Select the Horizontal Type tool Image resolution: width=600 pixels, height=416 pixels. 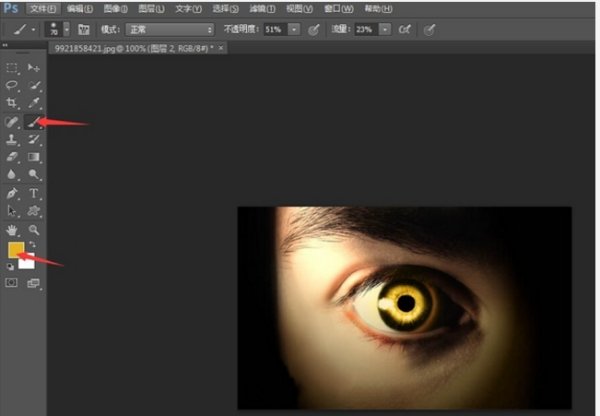tap(34, 193)
